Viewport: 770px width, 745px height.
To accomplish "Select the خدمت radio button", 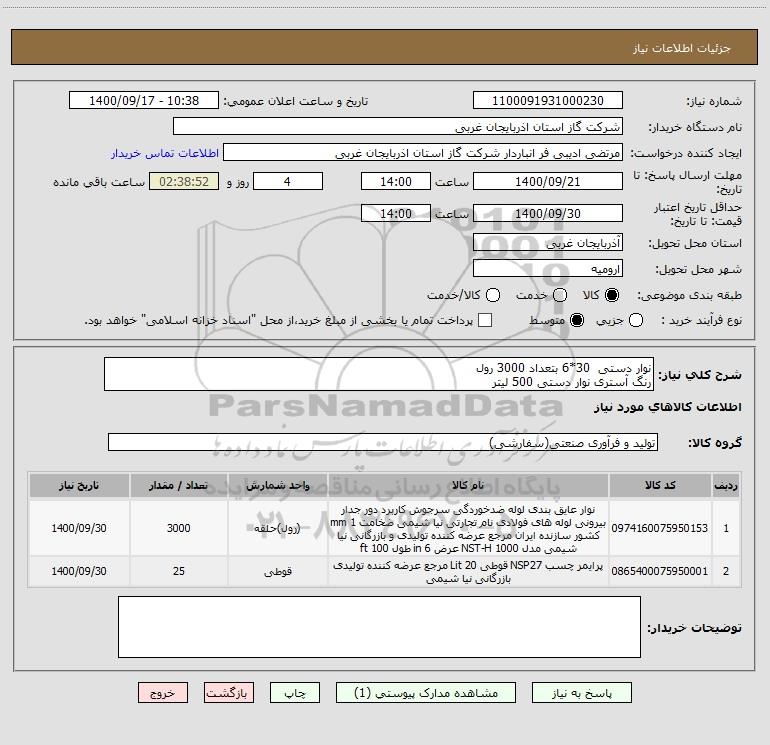I will click(x=560, y=295).
